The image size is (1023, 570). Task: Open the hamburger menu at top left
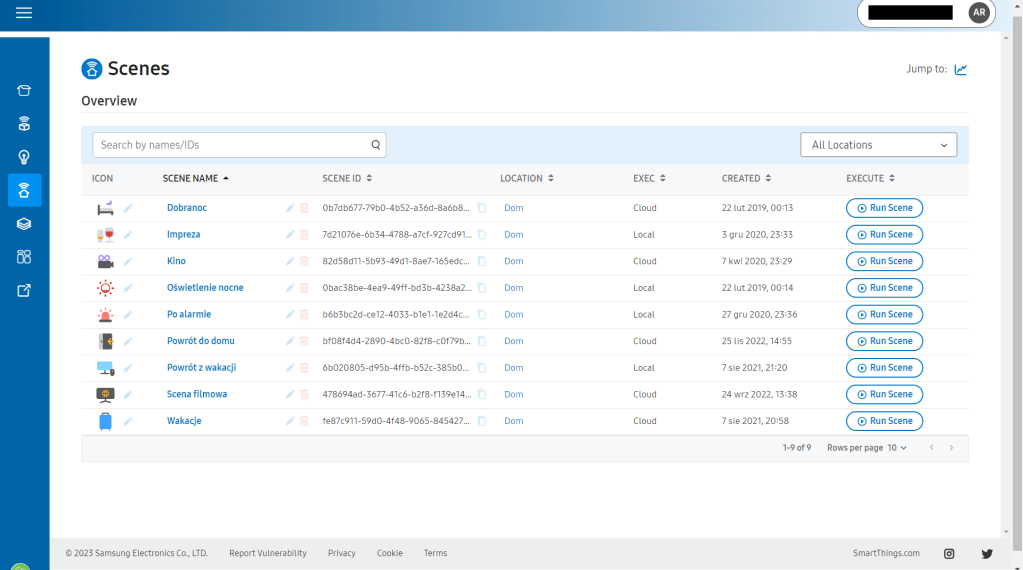24,13
